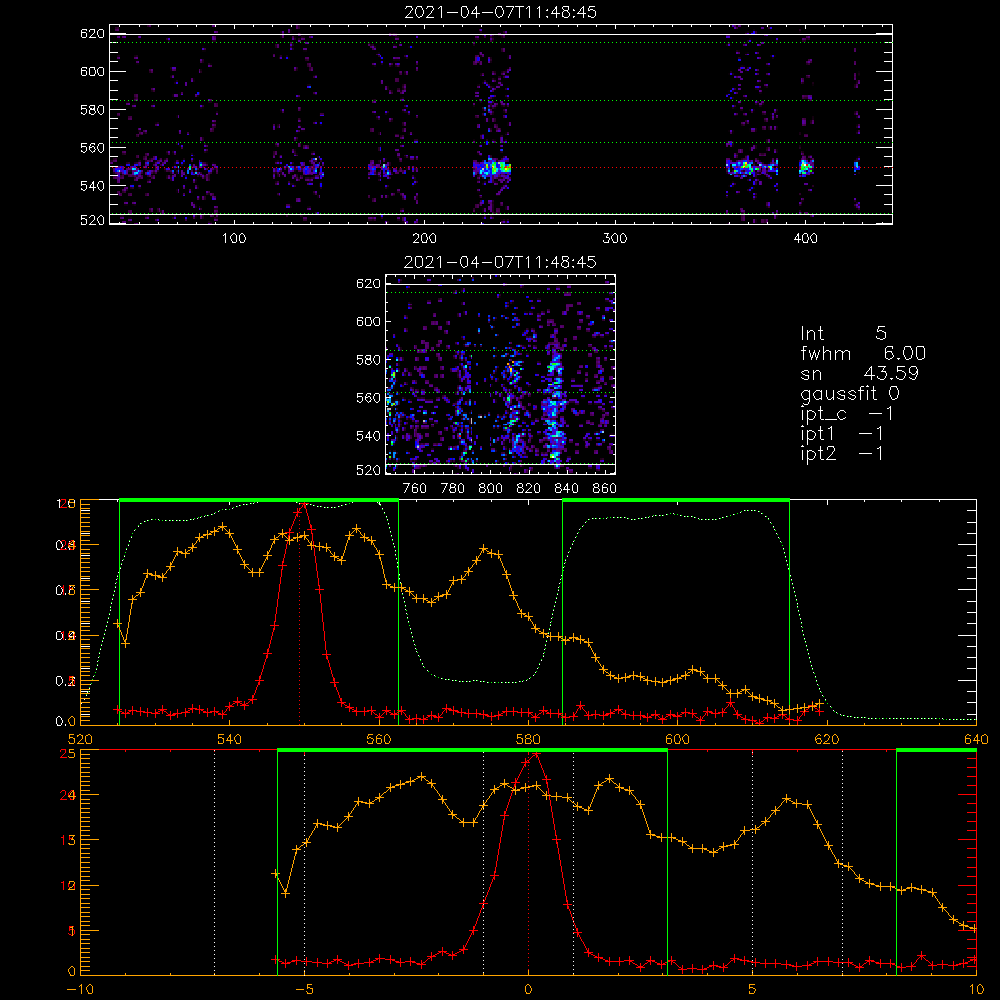This screenshot has height=1000, width=1000.
Task: Click red curve peak at 0 in bottom plot
Action: point(534,754)
